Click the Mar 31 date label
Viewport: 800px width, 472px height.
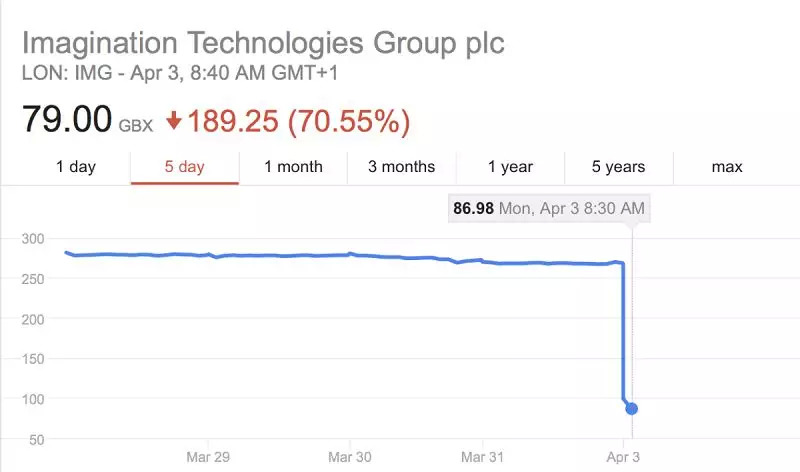click(483, 456)
